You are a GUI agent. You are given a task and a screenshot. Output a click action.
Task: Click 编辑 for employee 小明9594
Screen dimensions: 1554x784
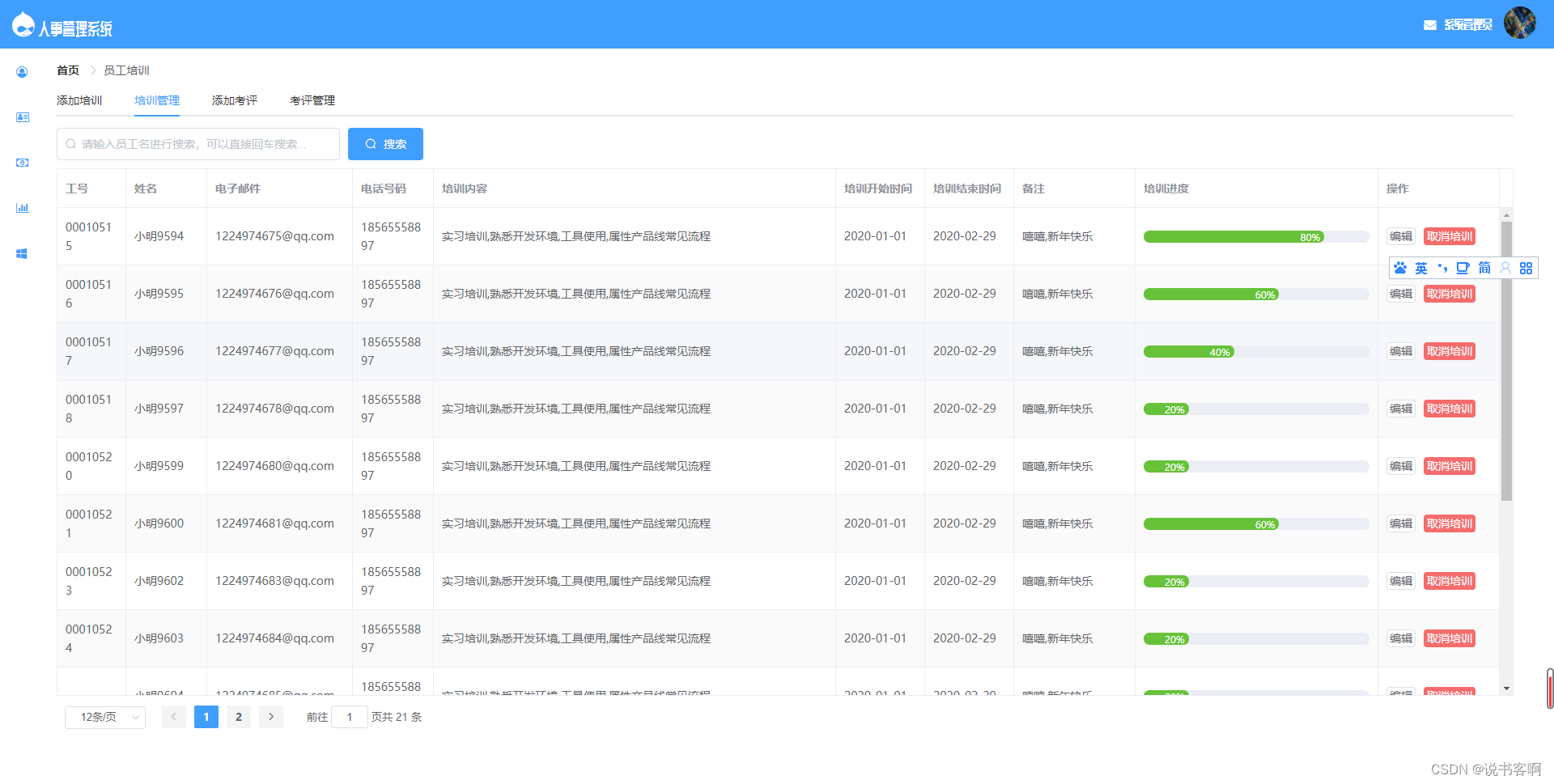tap(1401, 236)
